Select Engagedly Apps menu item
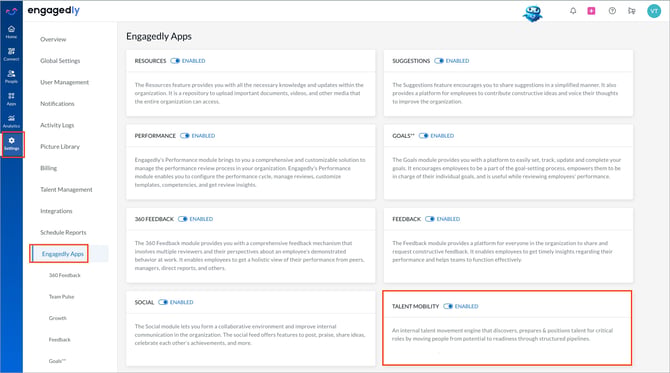The width and height of the screenshot is (670, 373). pos(63,254)
